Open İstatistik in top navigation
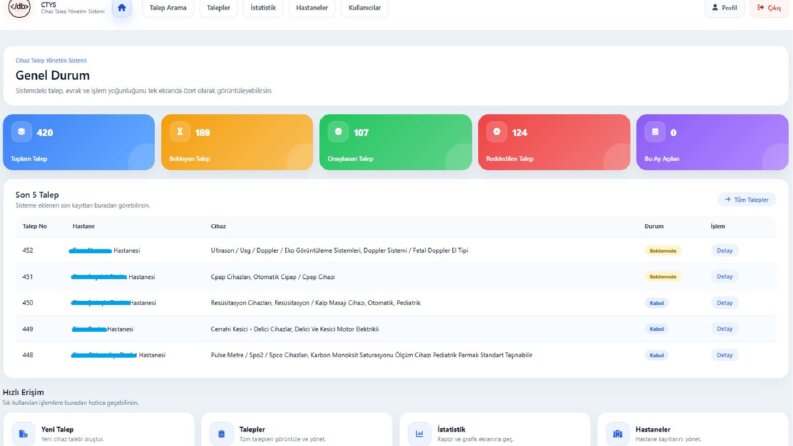 point(263,8)
